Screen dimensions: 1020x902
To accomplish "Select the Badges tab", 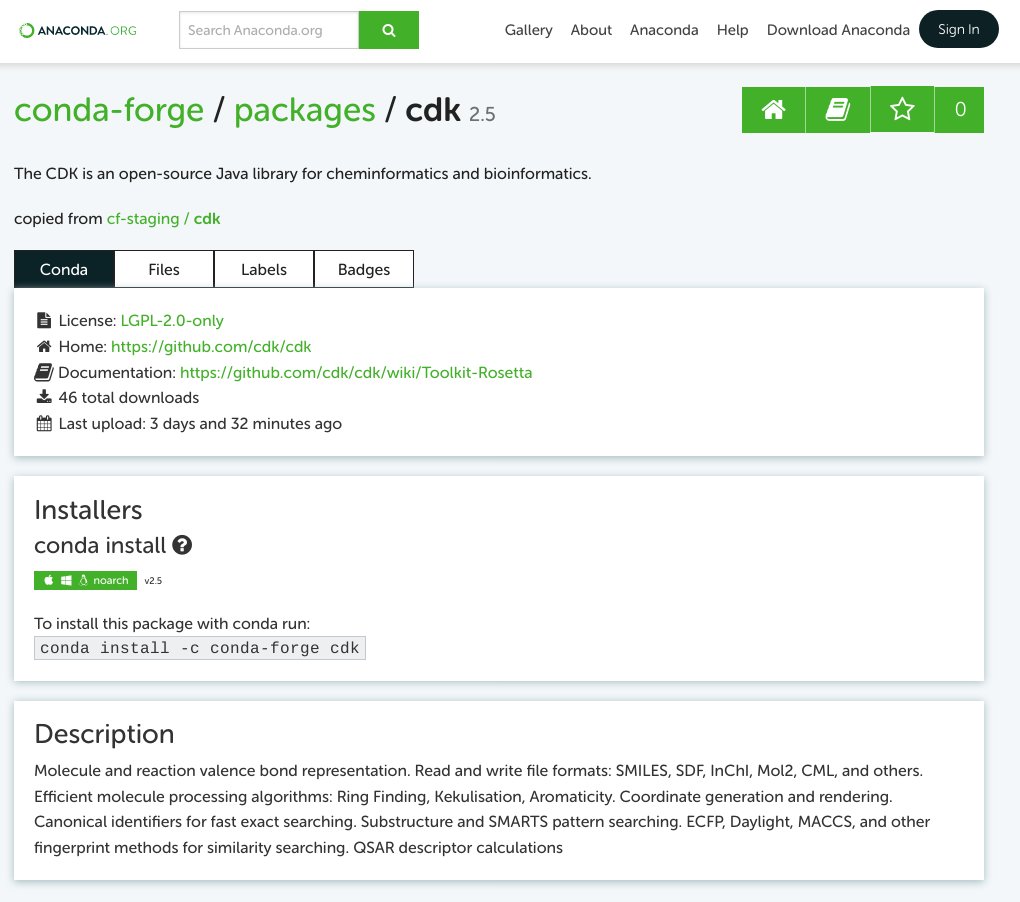I will tap(364, 269).
